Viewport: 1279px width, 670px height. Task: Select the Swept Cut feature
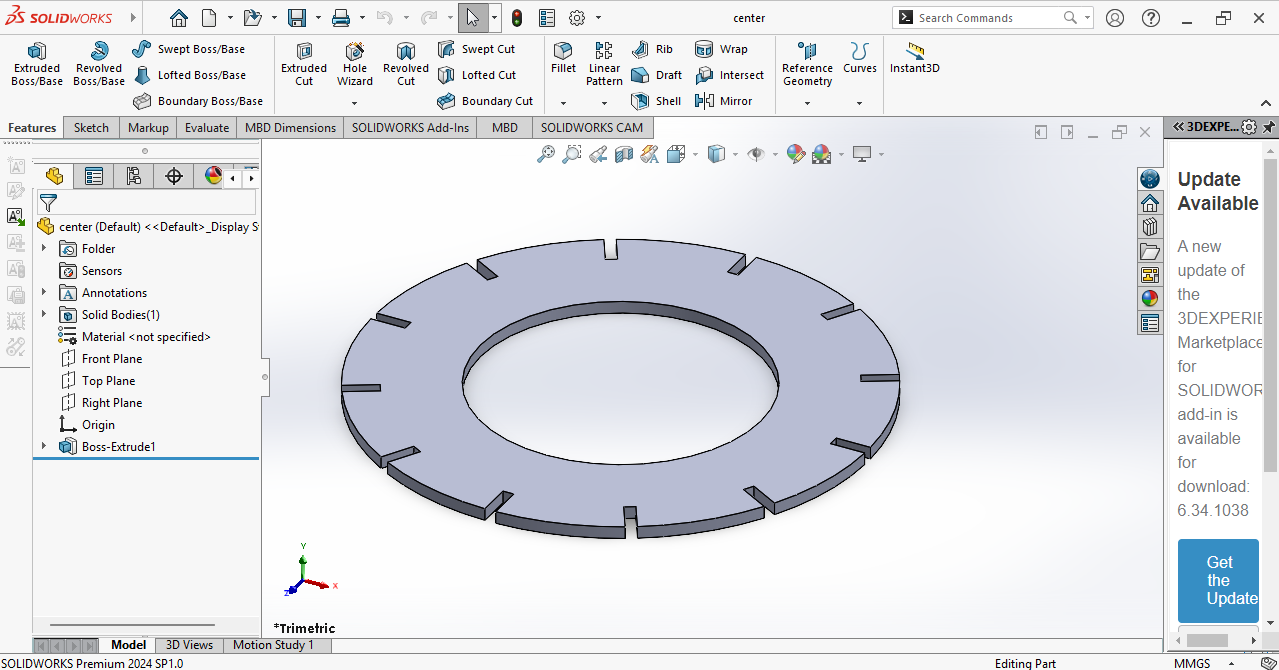click(x=477, y=49)
